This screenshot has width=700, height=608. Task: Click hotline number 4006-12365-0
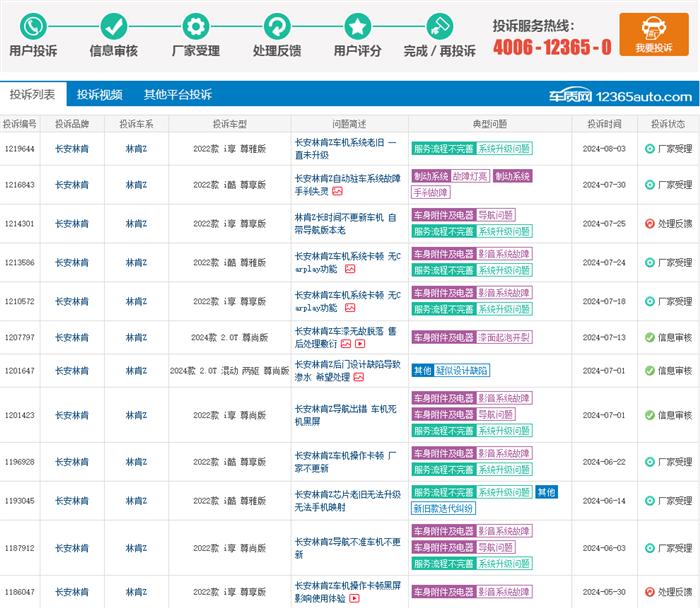552,46
